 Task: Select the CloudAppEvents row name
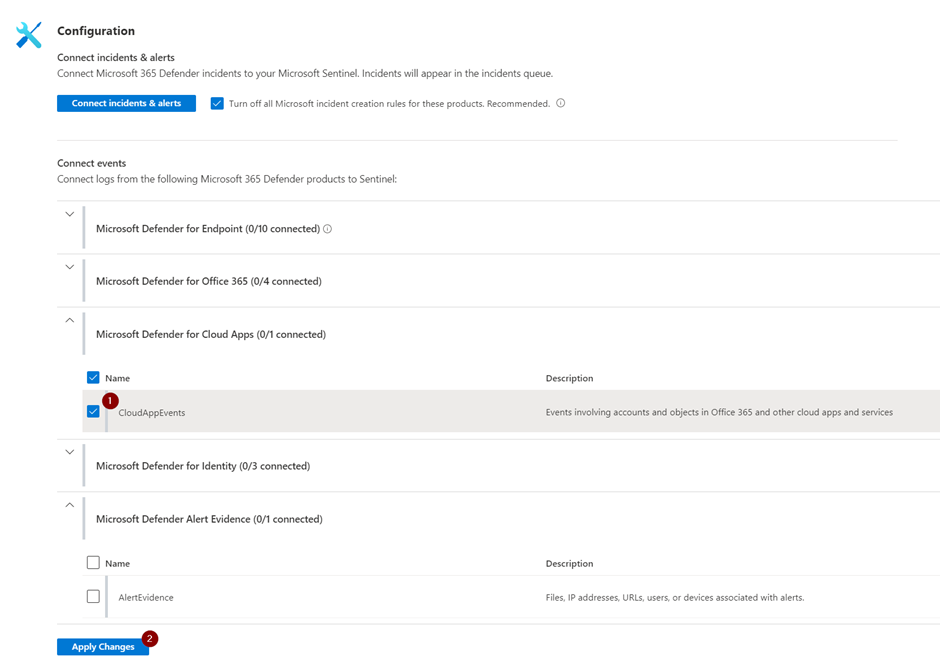[x=152, y=413]
